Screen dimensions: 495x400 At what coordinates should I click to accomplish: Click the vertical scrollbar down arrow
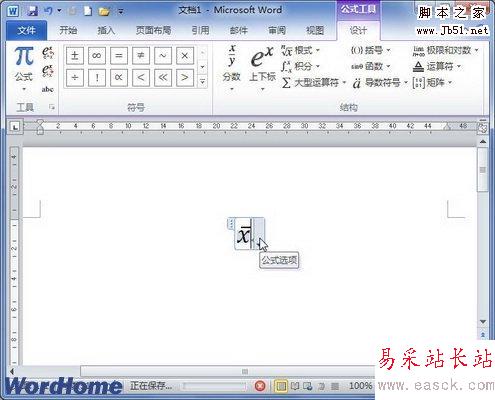coord(483,322)
